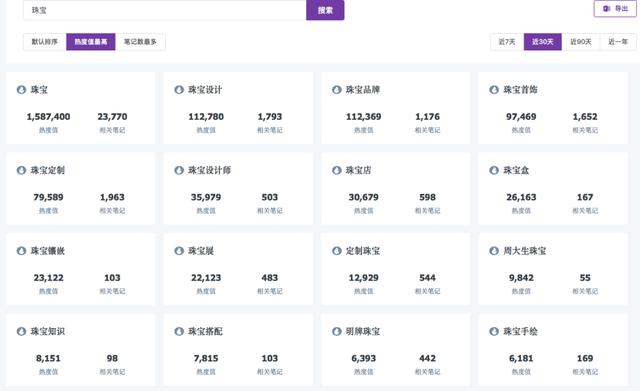Open the 明牌珠宝 keyword card
Image resolution: width=640 pixels, height=391 pixels.
396,350
